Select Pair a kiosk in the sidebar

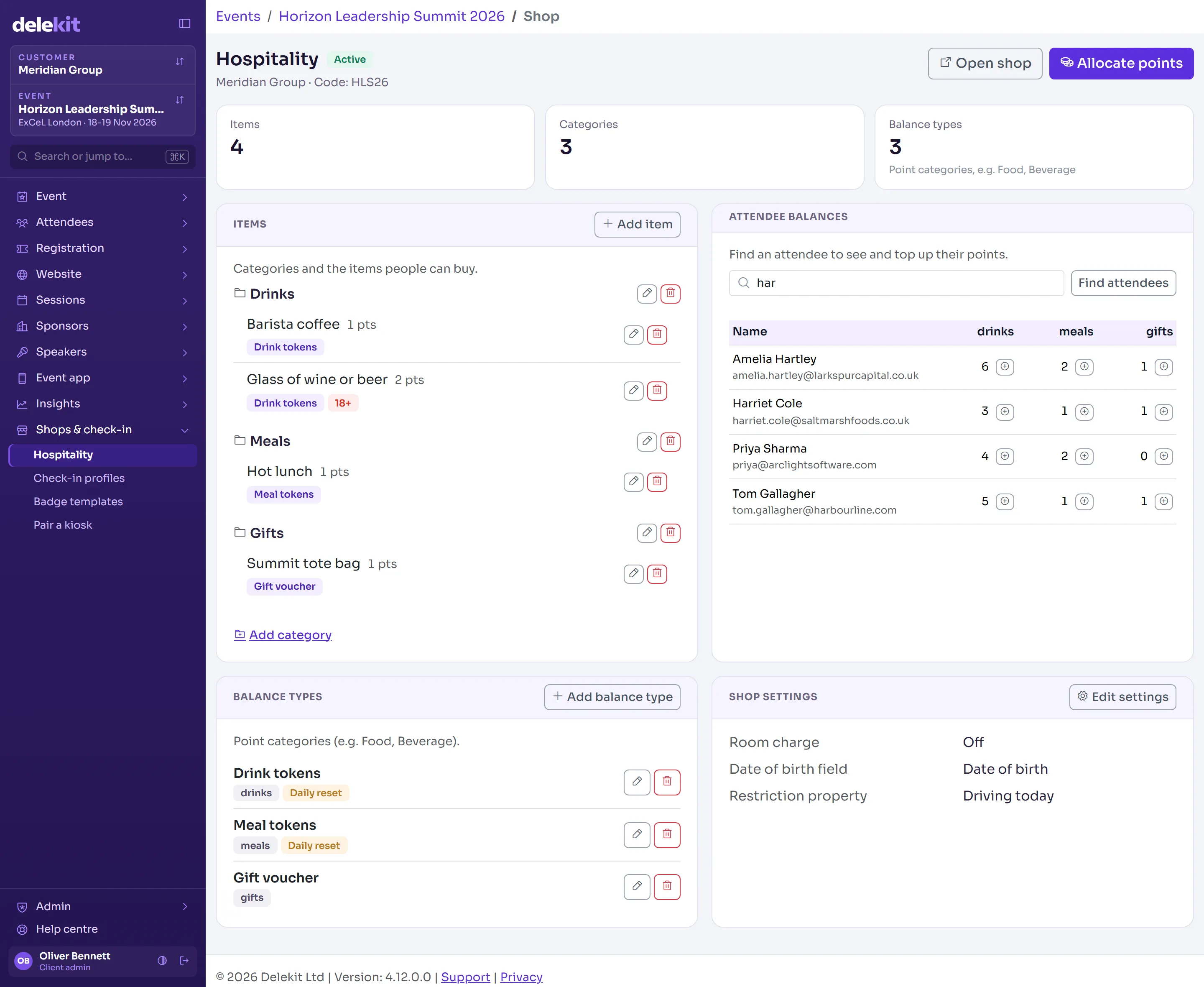coord(63,525)
